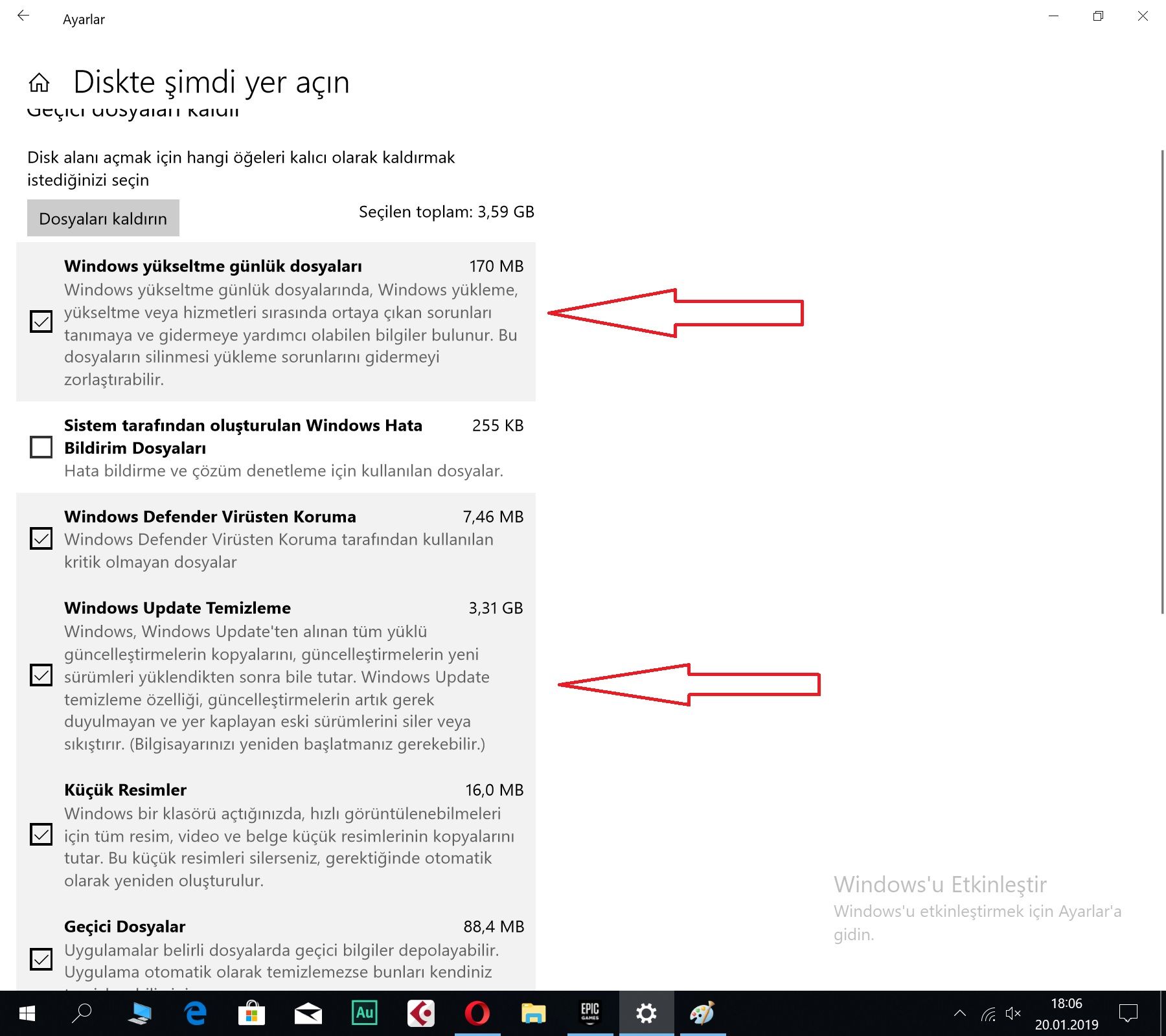
Task: Click the '7,46 MB' size value
Action: point(493,517)
